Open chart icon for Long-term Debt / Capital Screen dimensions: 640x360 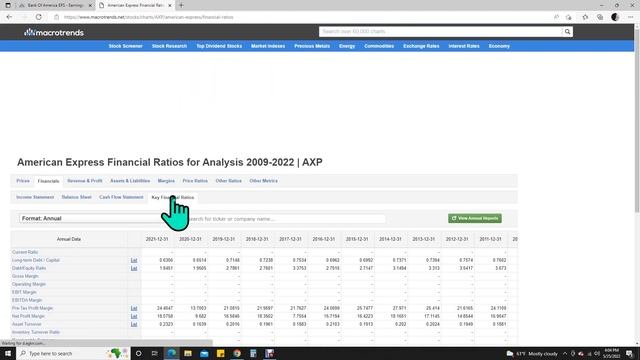134,260
